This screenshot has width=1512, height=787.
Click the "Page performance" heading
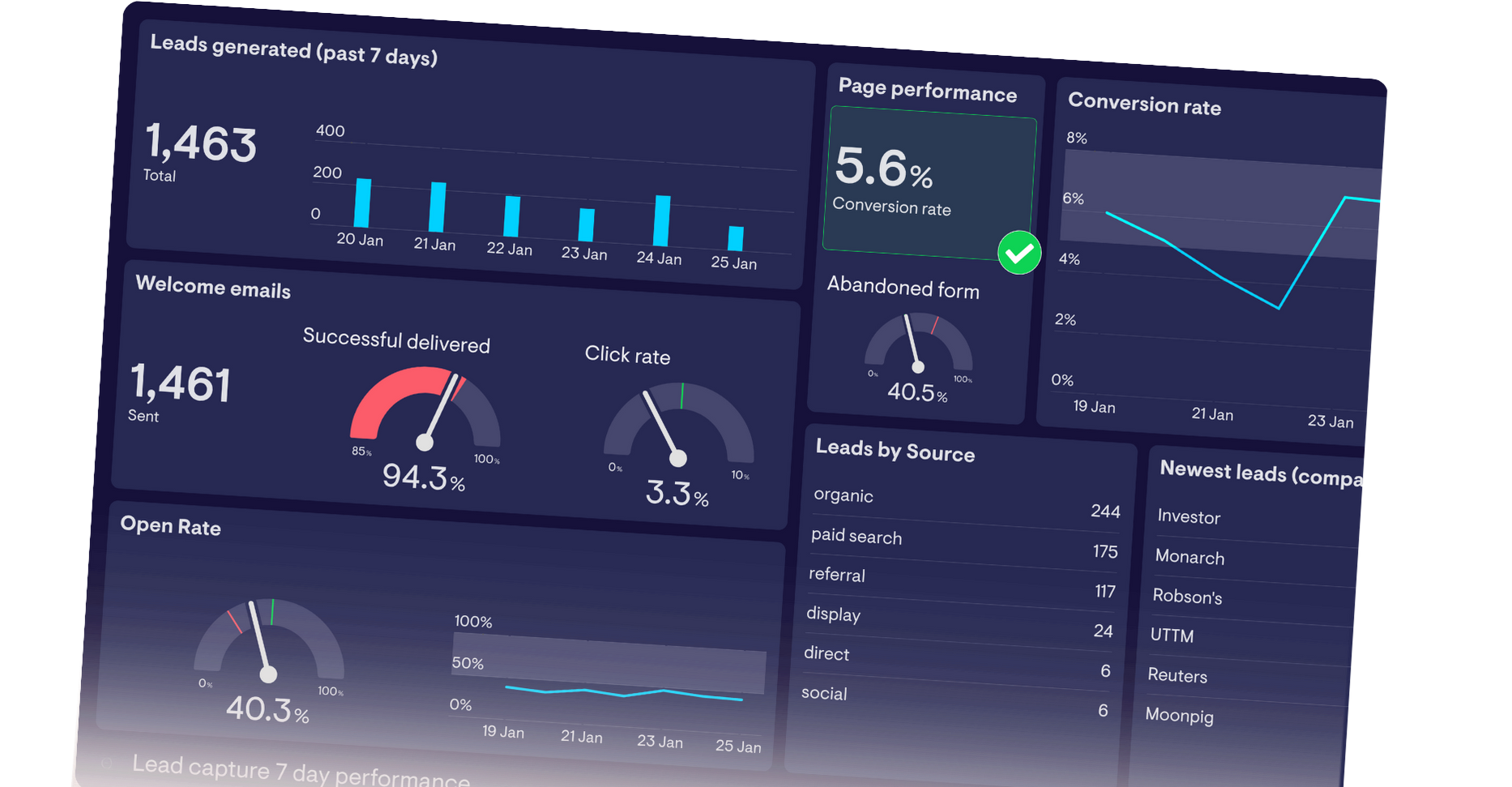(x=928, y=89)
